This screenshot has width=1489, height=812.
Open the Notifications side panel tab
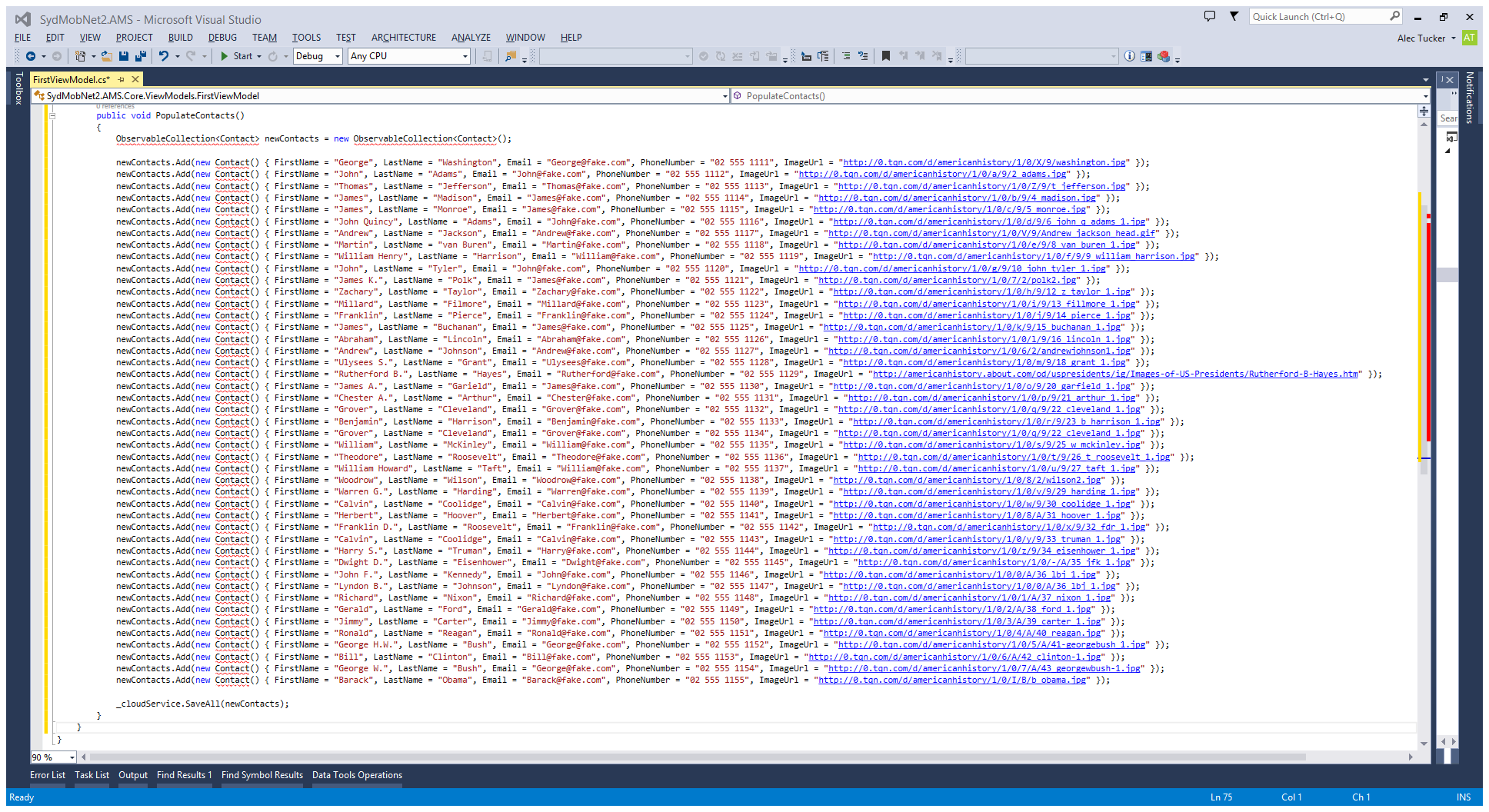point(1470,98)
